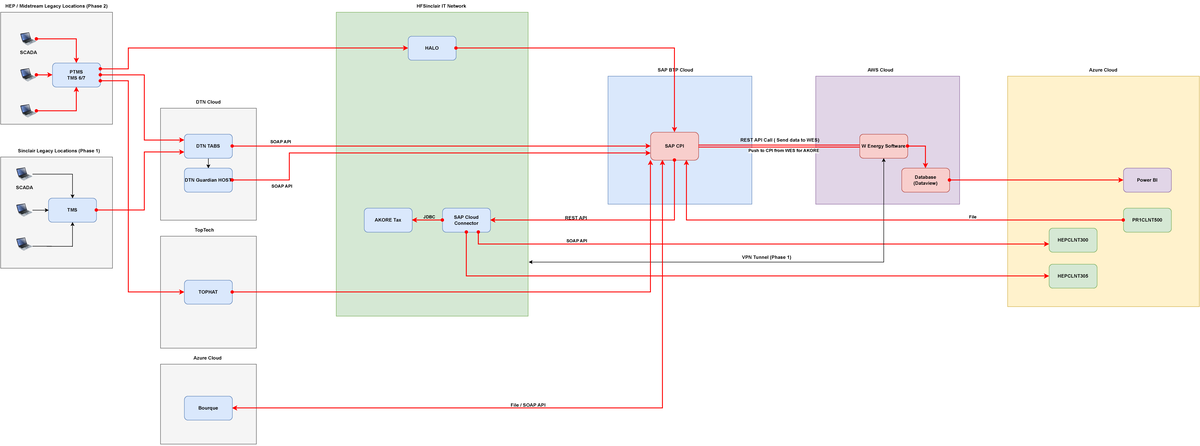Click the top laptop icon in the Sinclair Legacy group
This screenshot has height=446, width=1200.
[x=24, y=174]
